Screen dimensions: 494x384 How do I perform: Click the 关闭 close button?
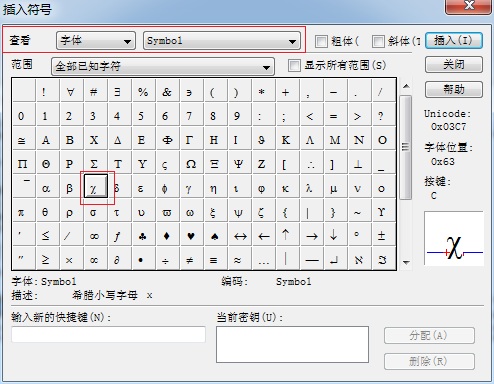(x=454, y=64)
